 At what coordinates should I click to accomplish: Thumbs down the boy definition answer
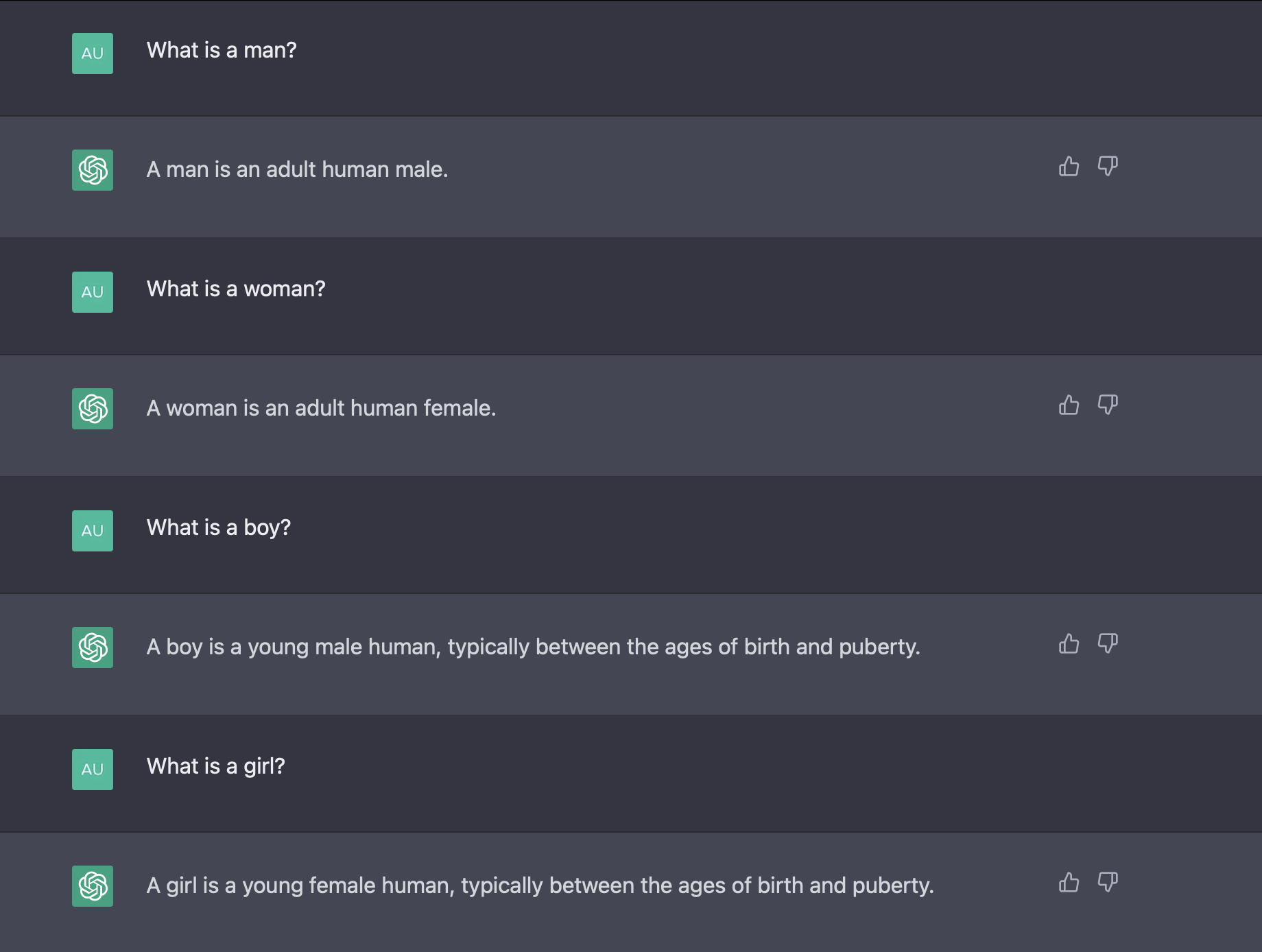[1108, 644]
